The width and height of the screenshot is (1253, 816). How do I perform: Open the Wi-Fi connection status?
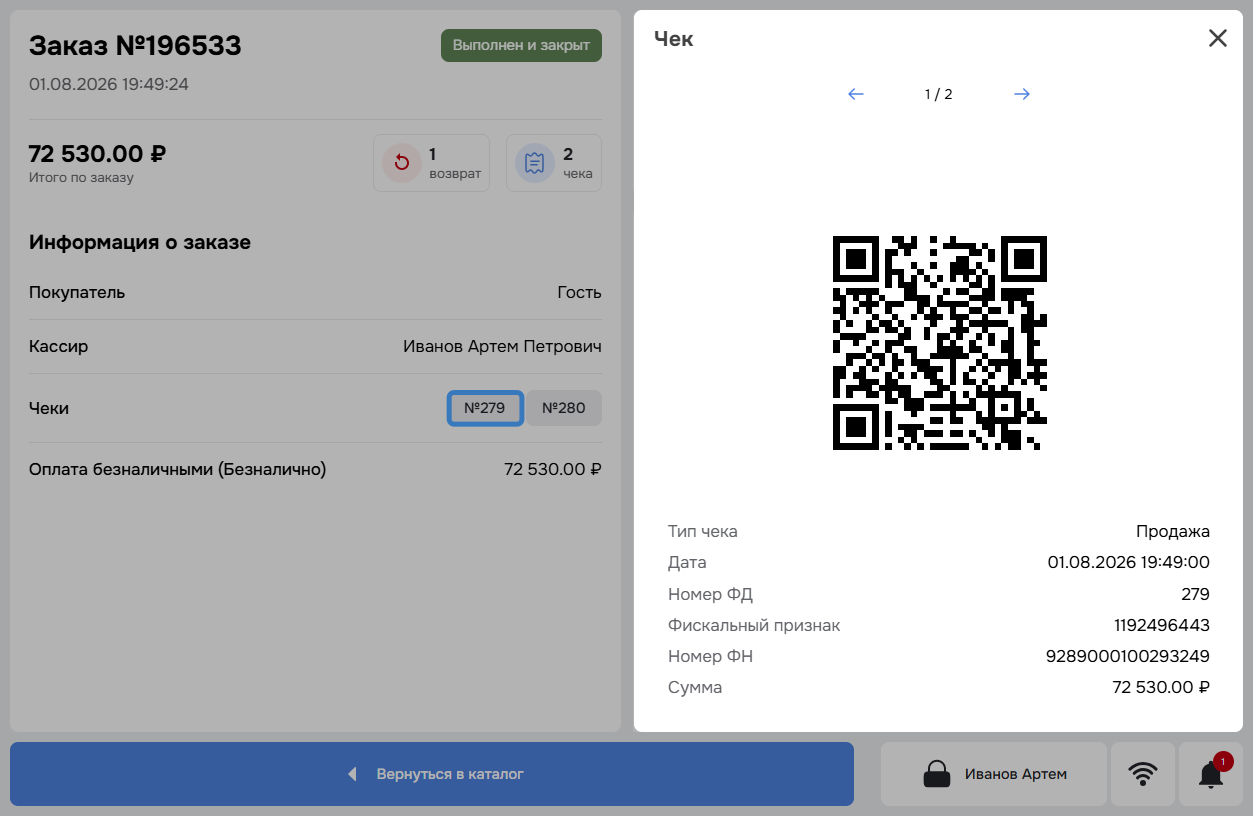(x=1143, y=774)
